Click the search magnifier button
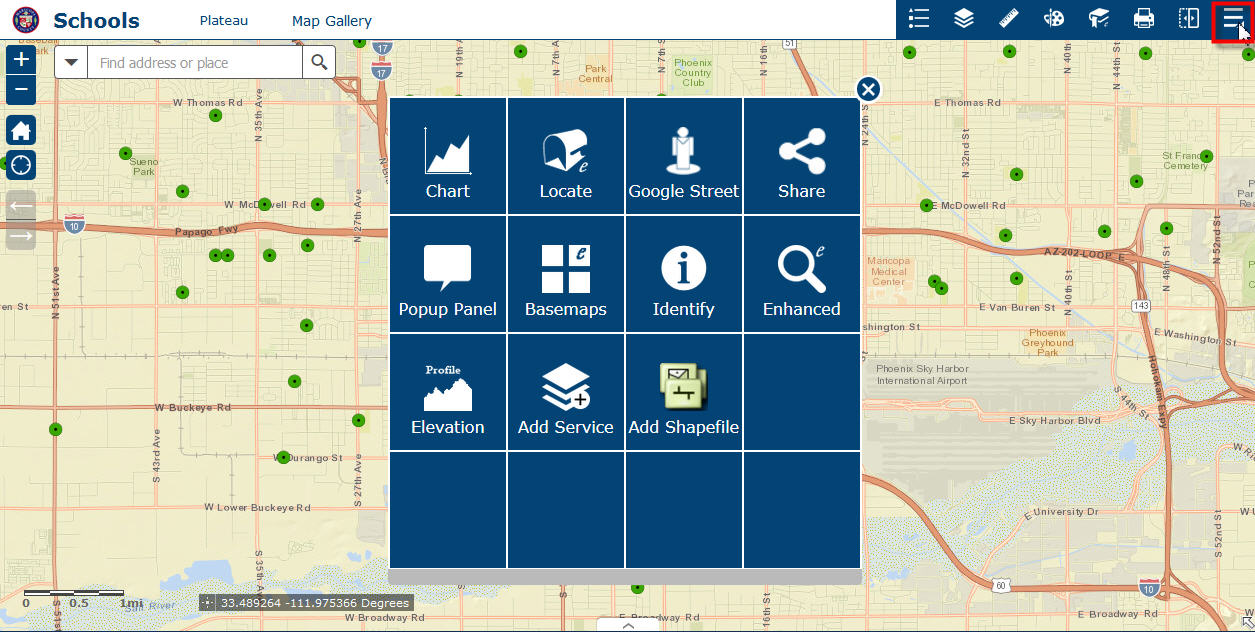 tap(319, 62)
